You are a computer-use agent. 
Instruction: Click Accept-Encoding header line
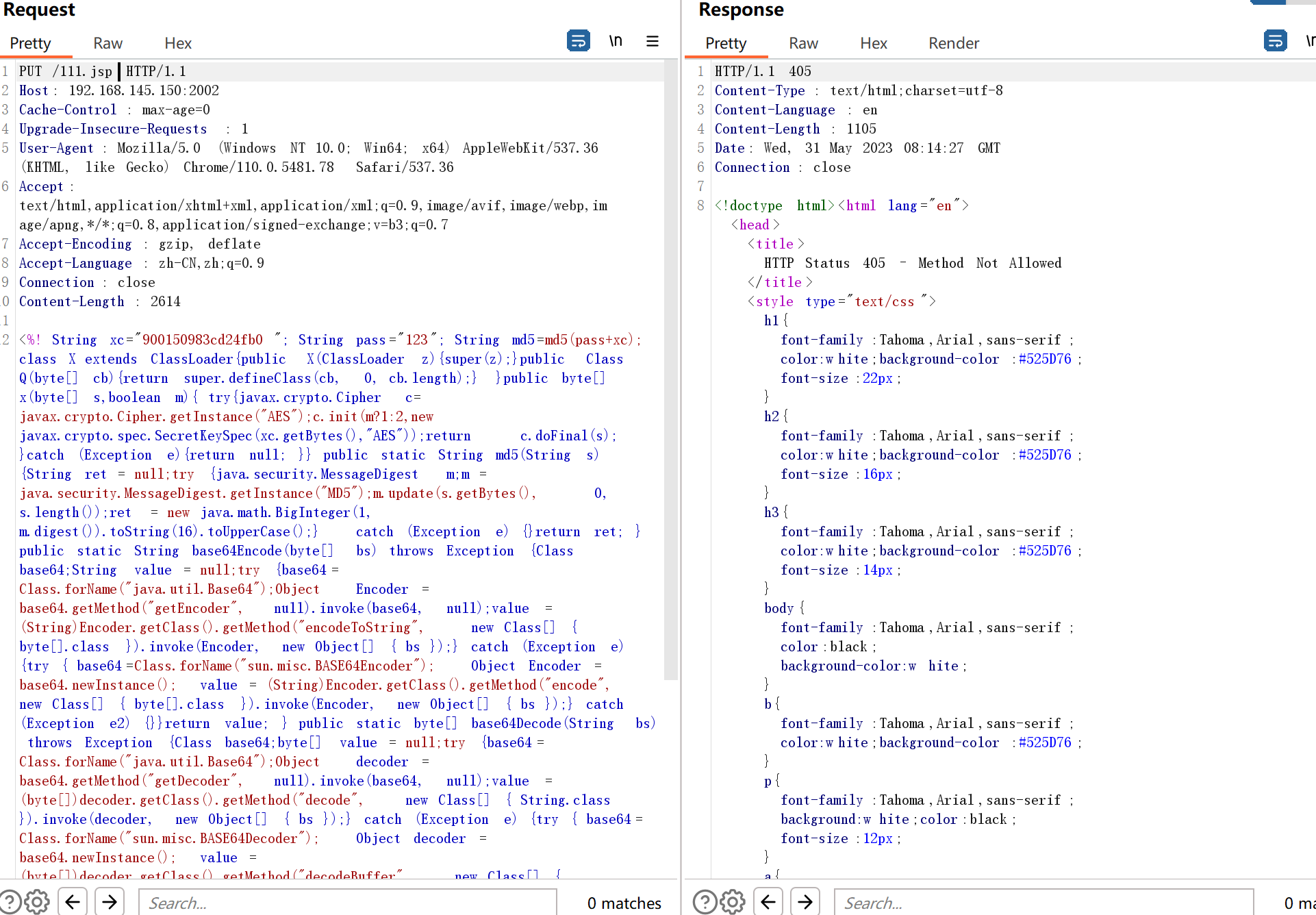[x=140, y=244]
